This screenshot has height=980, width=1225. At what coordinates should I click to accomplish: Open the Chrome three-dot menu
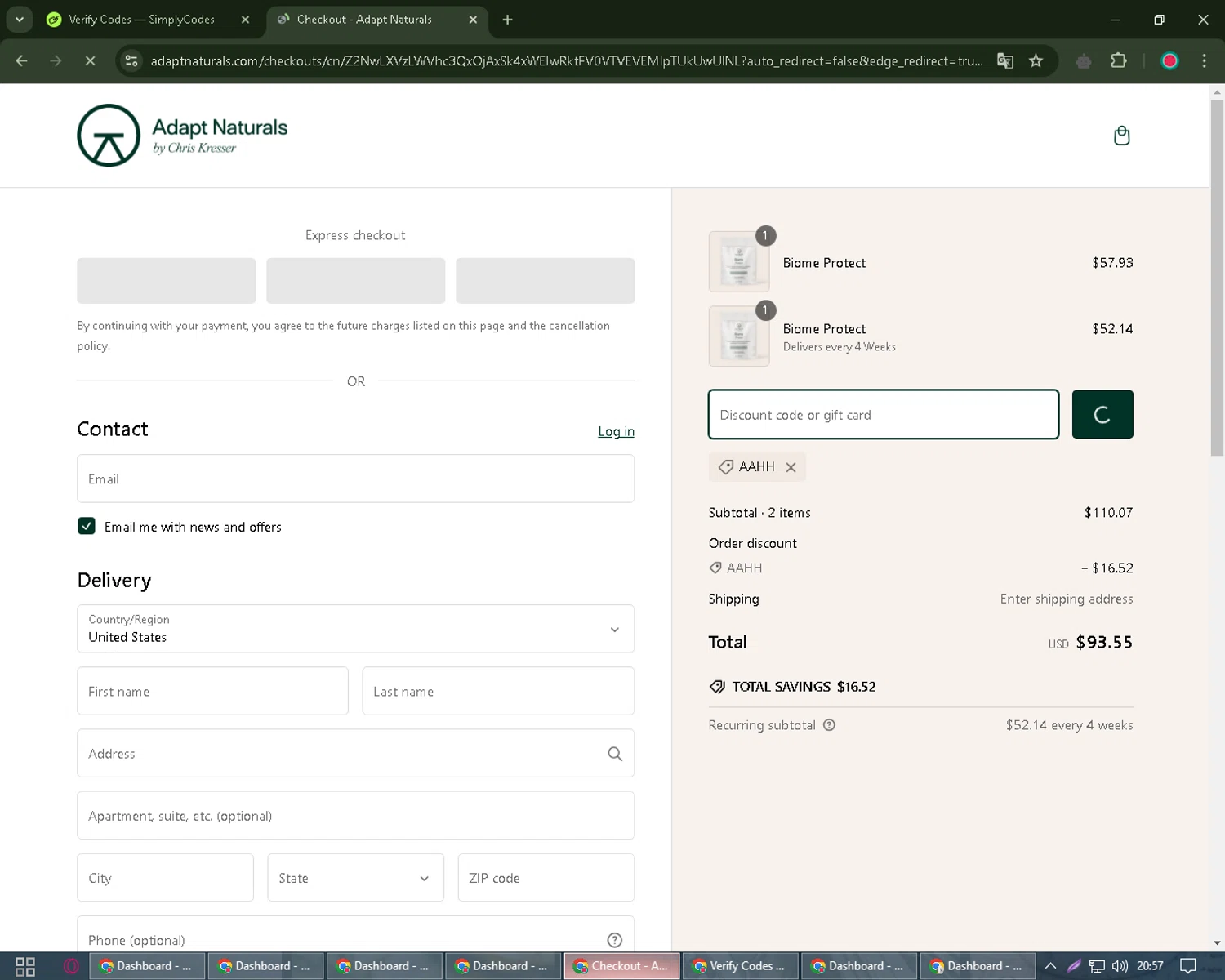[1204, 60]
